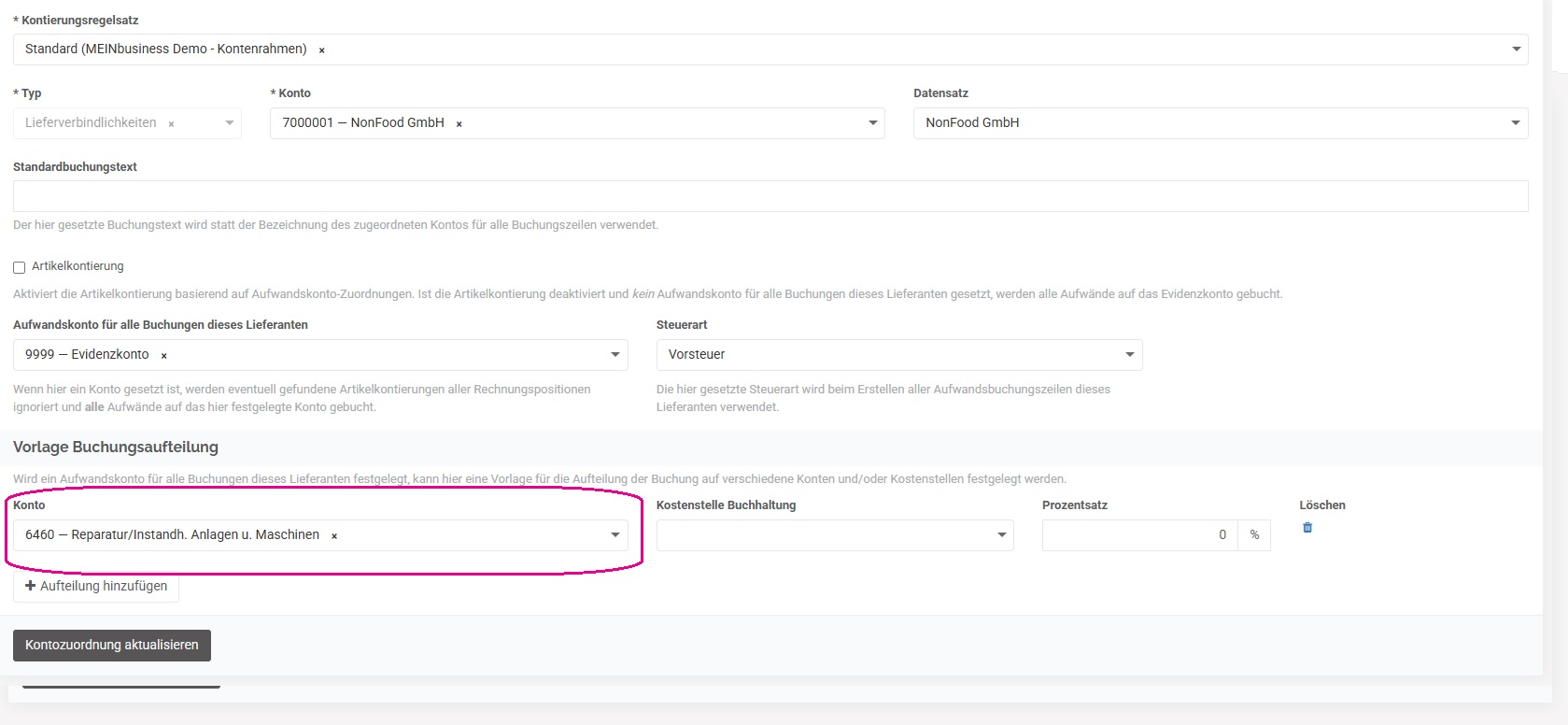
Task: Clear the 6460 Reparatur/Instandh. account selection
Action: [x=334, y=536]
